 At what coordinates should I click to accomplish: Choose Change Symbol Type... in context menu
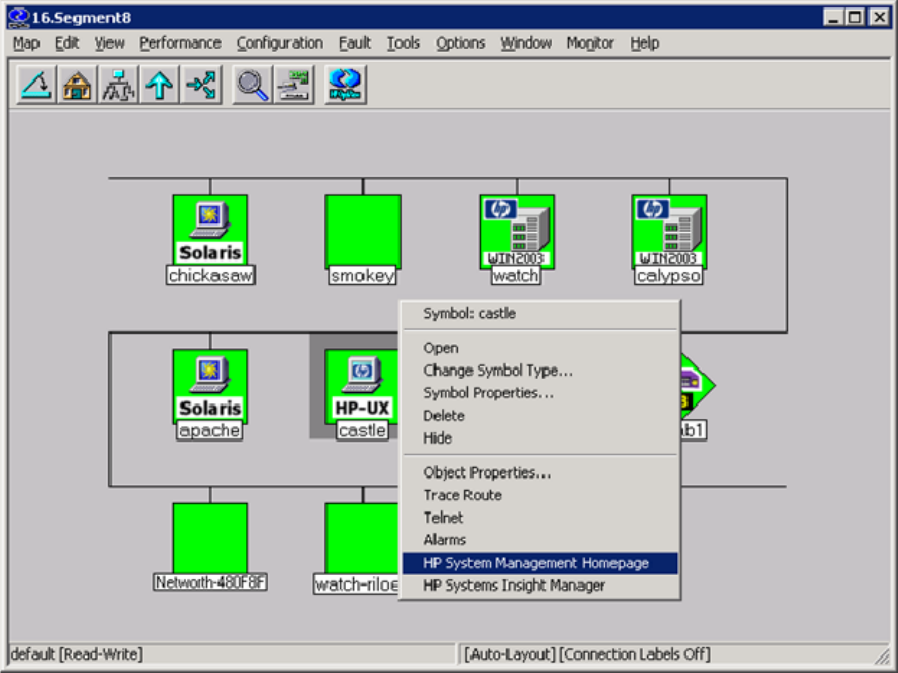tap(540, 371)
